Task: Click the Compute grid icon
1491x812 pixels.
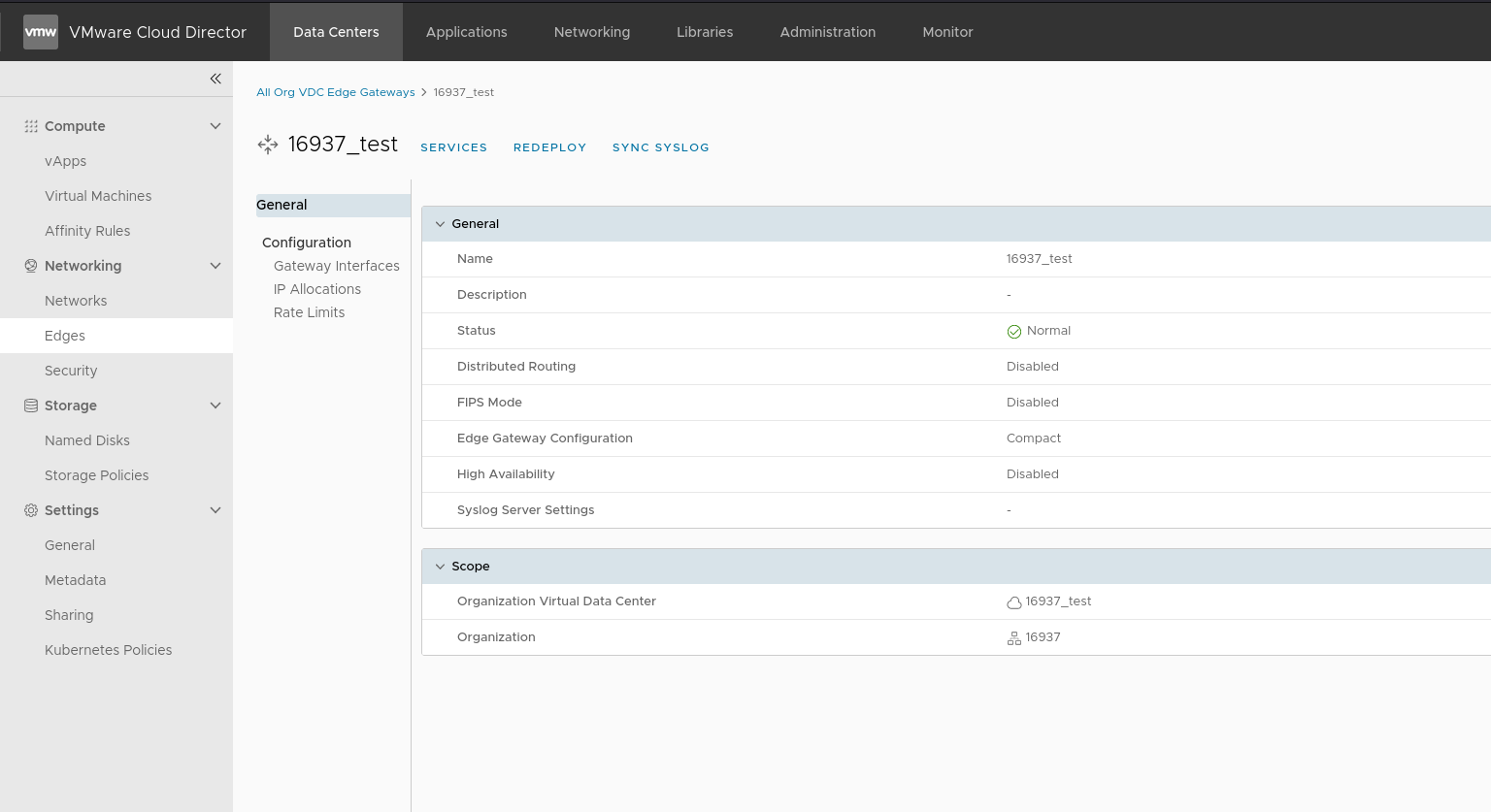Action: (31, 126)
